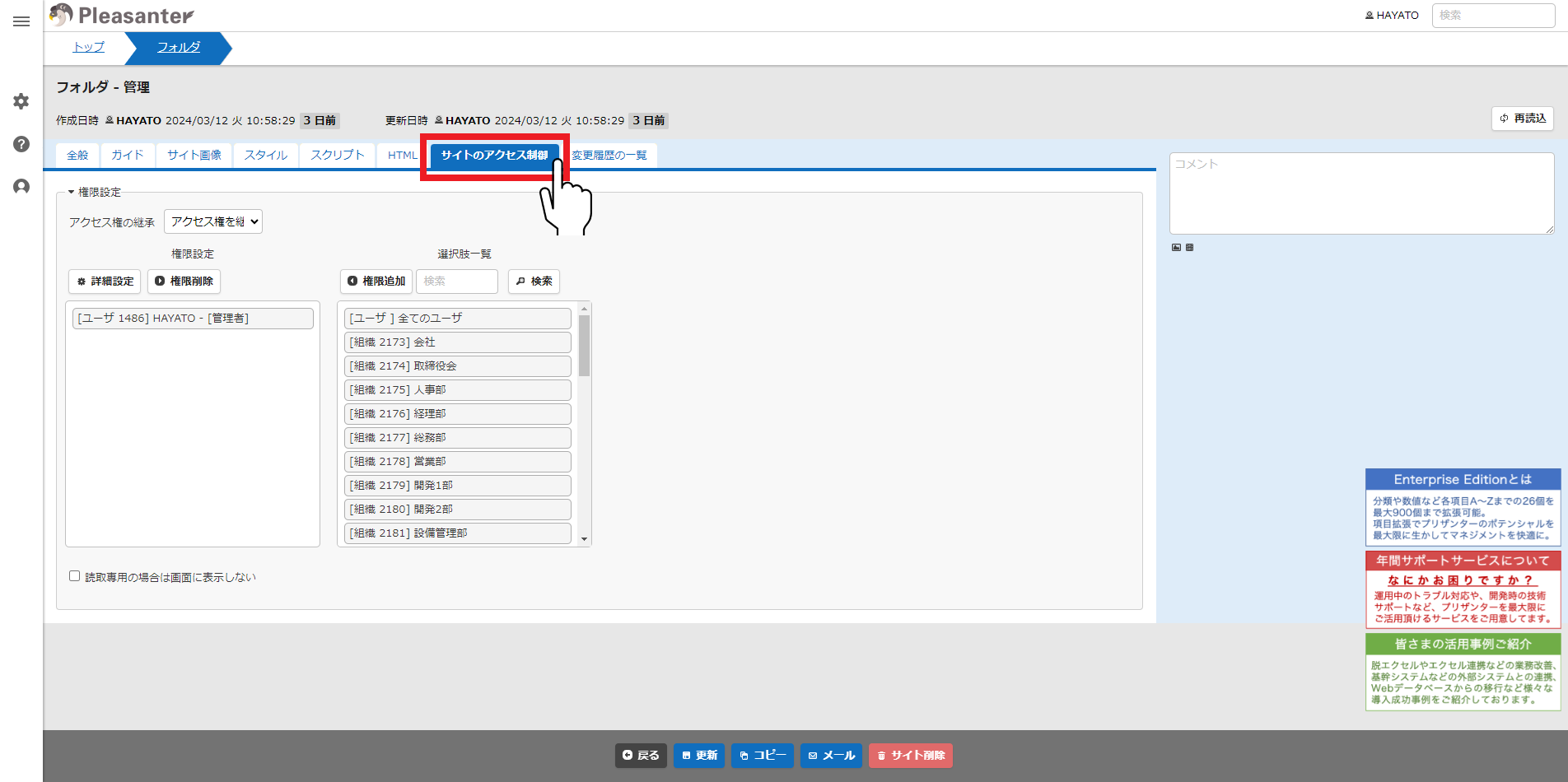The image size is (1568, 782).
Task: Collapse the 権限設定 section
Action: pyautogui.click(x=95, y=192)
